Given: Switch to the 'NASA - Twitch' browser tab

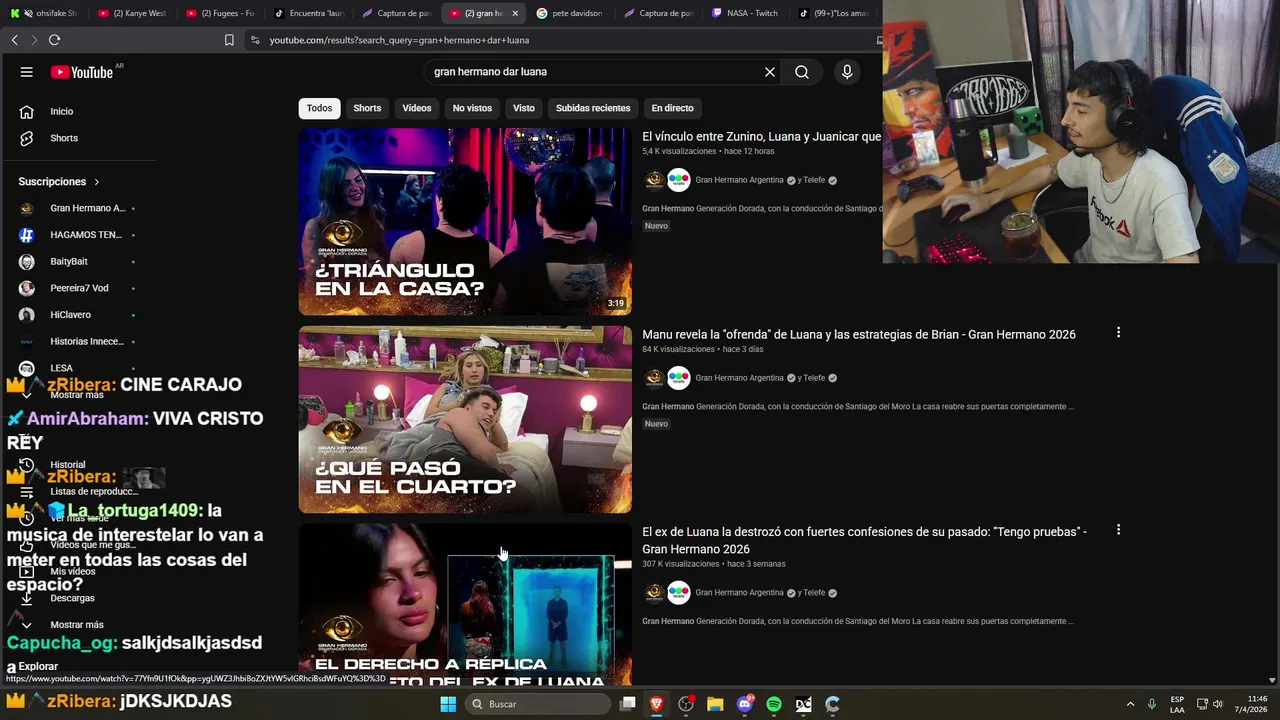Looking at the screenshot, I should [x=745, y=13].
